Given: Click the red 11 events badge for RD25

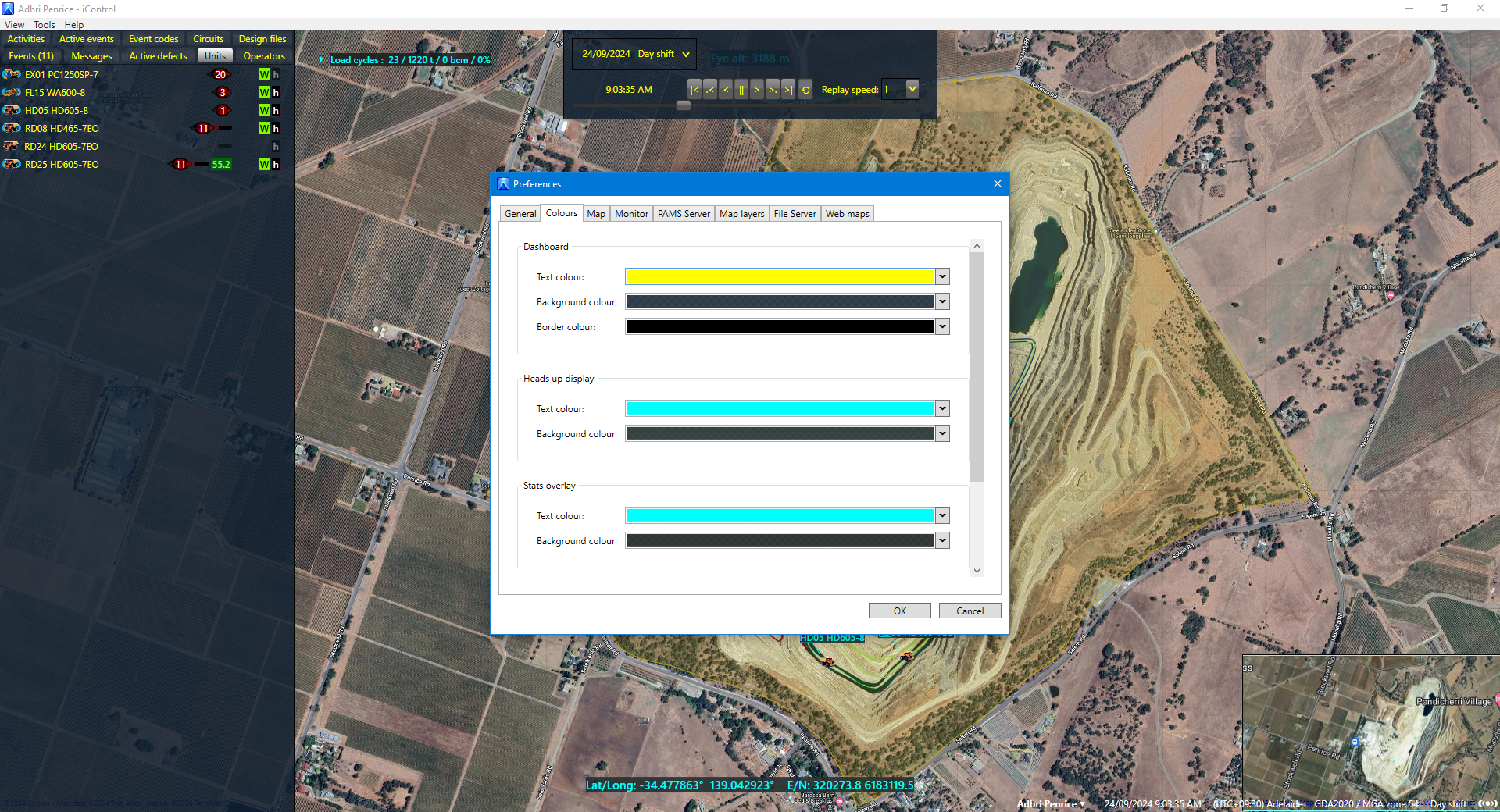Looking at the screenshot, I should tap(180, 164).
